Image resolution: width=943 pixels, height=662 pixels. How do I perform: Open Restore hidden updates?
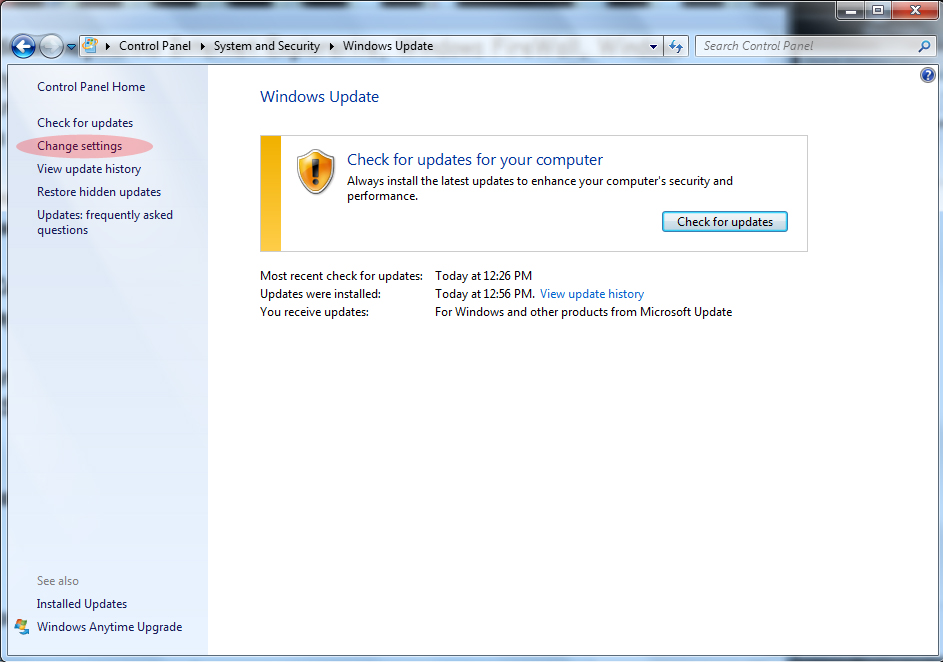99,192
